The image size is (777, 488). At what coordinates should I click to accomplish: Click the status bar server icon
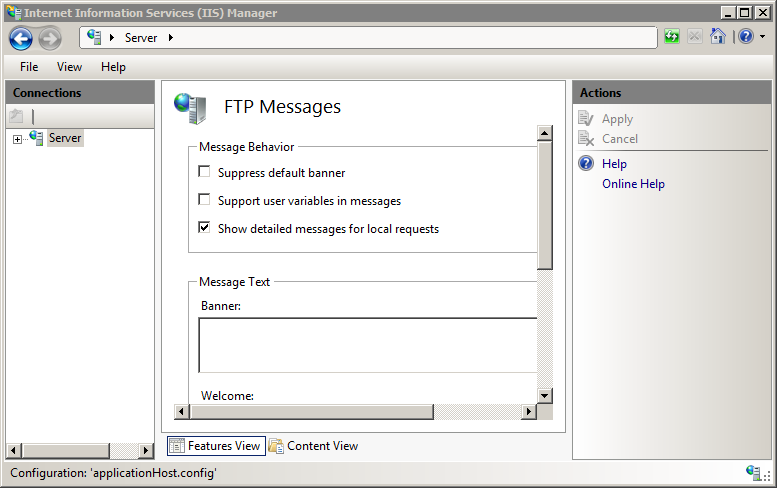pos(753,472)
